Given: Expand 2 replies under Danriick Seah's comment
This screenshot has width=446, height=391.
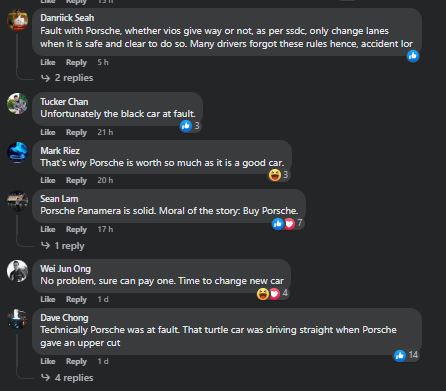Looking at the screenshot, I should 67,78.
